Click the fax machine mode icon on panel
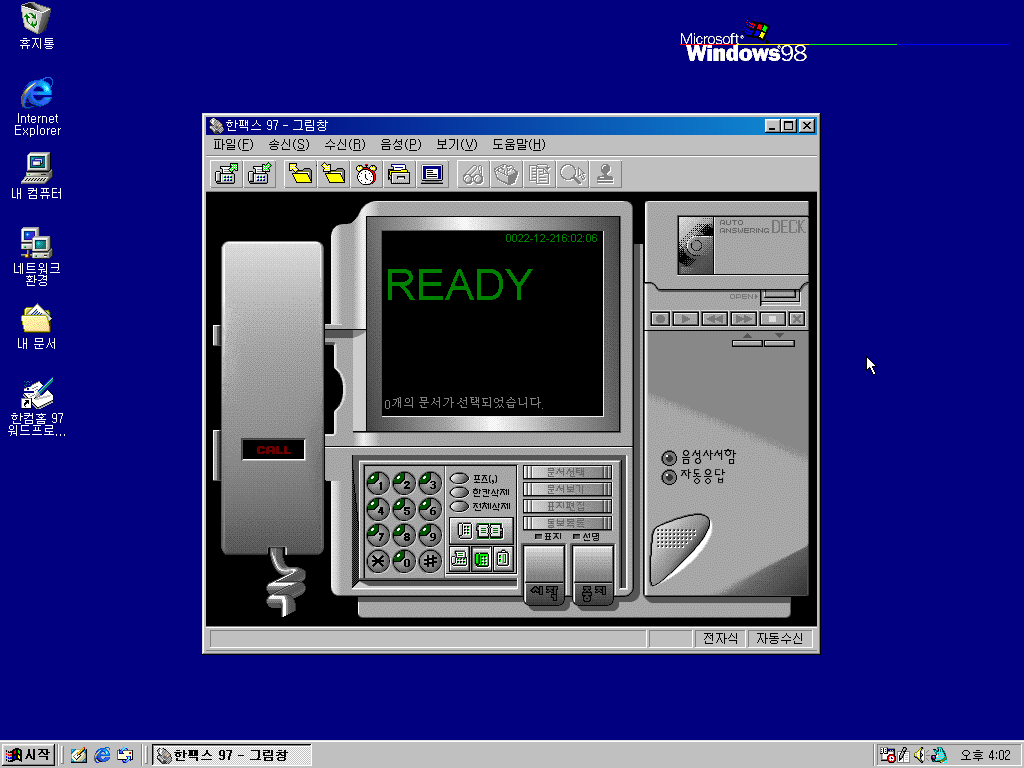This screenshot has width=1024, height=768. (x=460, y=559)
